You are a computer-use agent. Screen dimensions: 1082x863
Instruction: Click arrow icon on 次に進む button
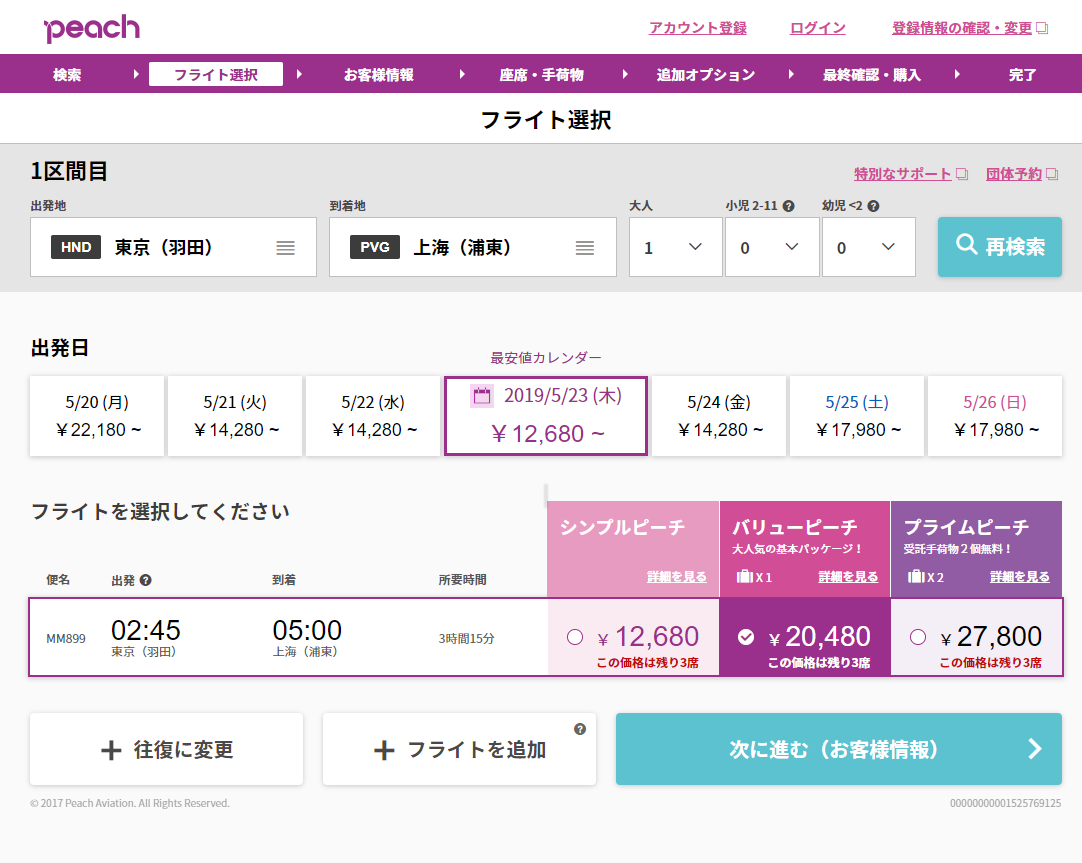(x=1034, y=748)
